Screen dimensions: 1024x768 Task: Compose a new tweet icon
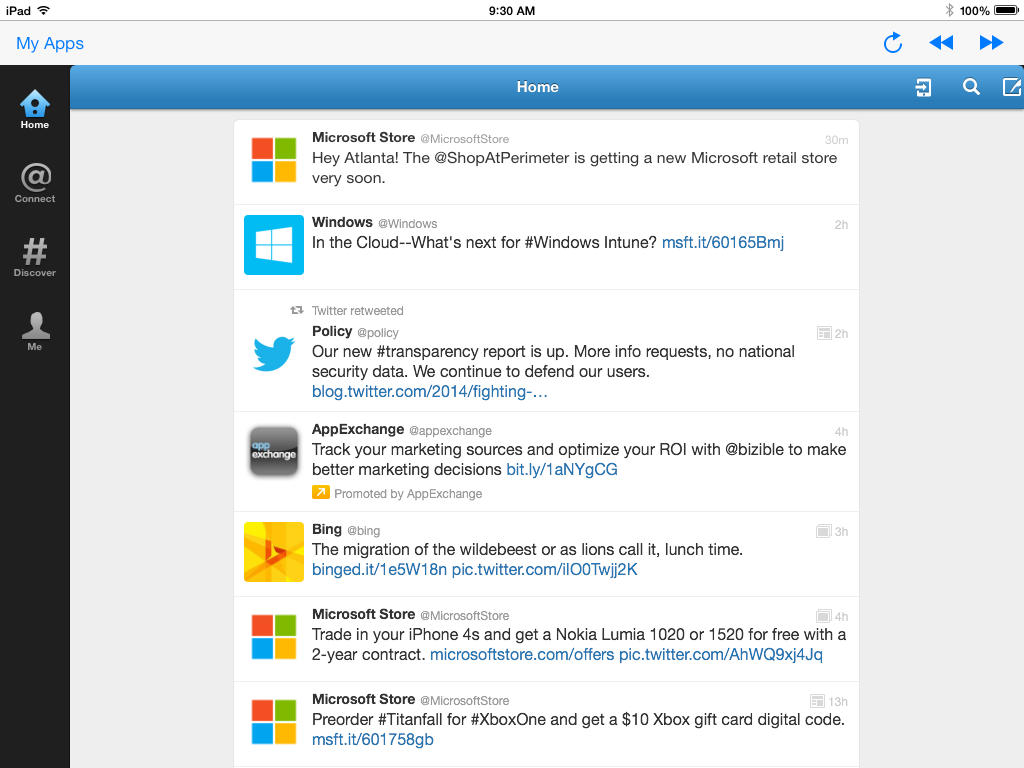(1012, 88)
